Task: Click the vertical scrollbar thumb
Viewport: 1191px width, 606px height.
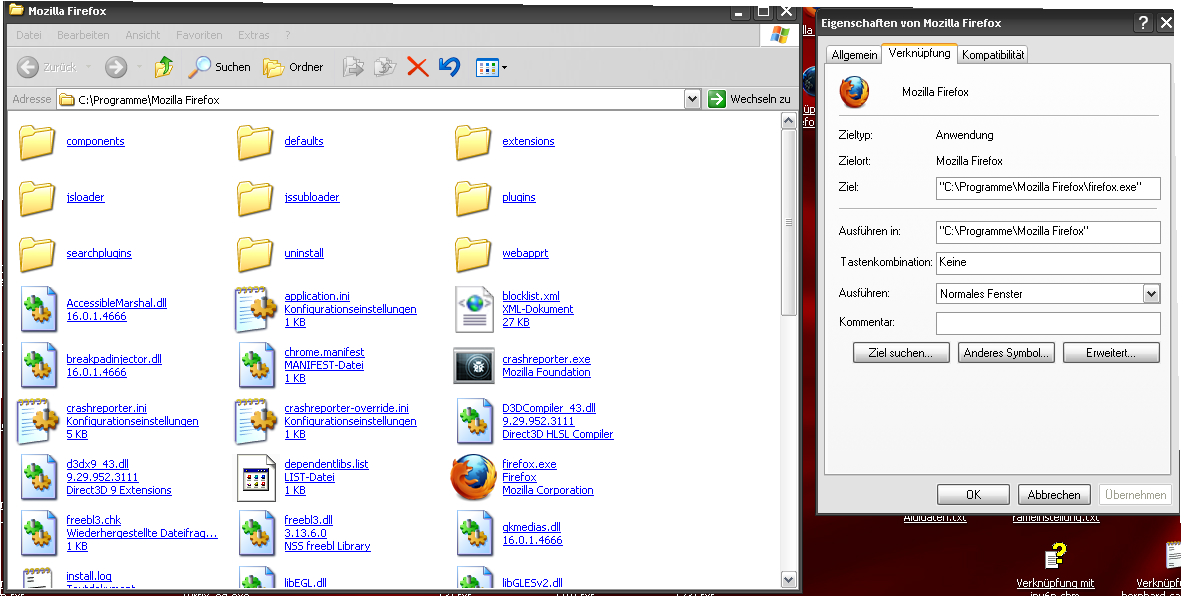Action: pyautogui.click(x=788, y=223)
